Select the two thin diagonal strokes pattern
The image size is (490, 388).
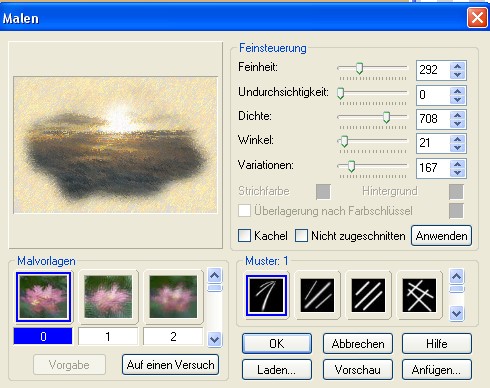pos(317,295)
